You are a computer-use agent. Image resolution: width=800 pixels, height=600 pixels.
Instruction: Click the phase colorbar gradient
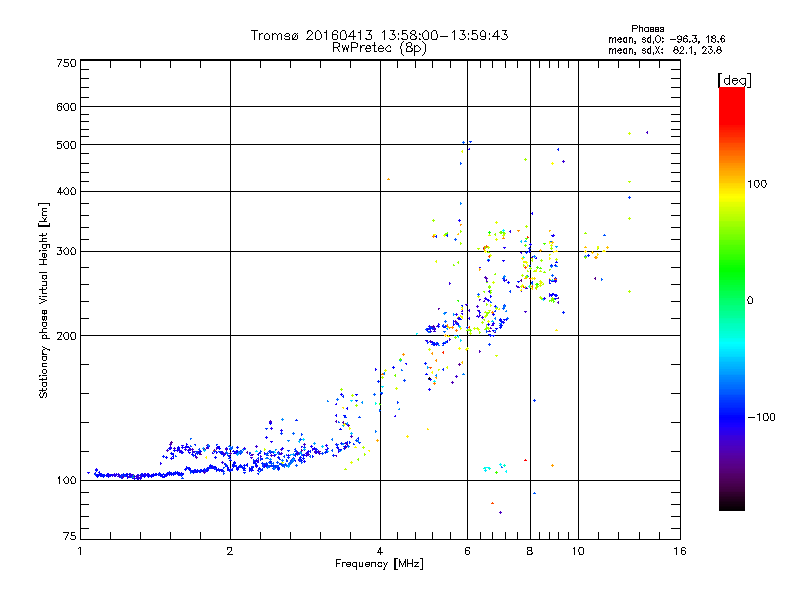732,298
